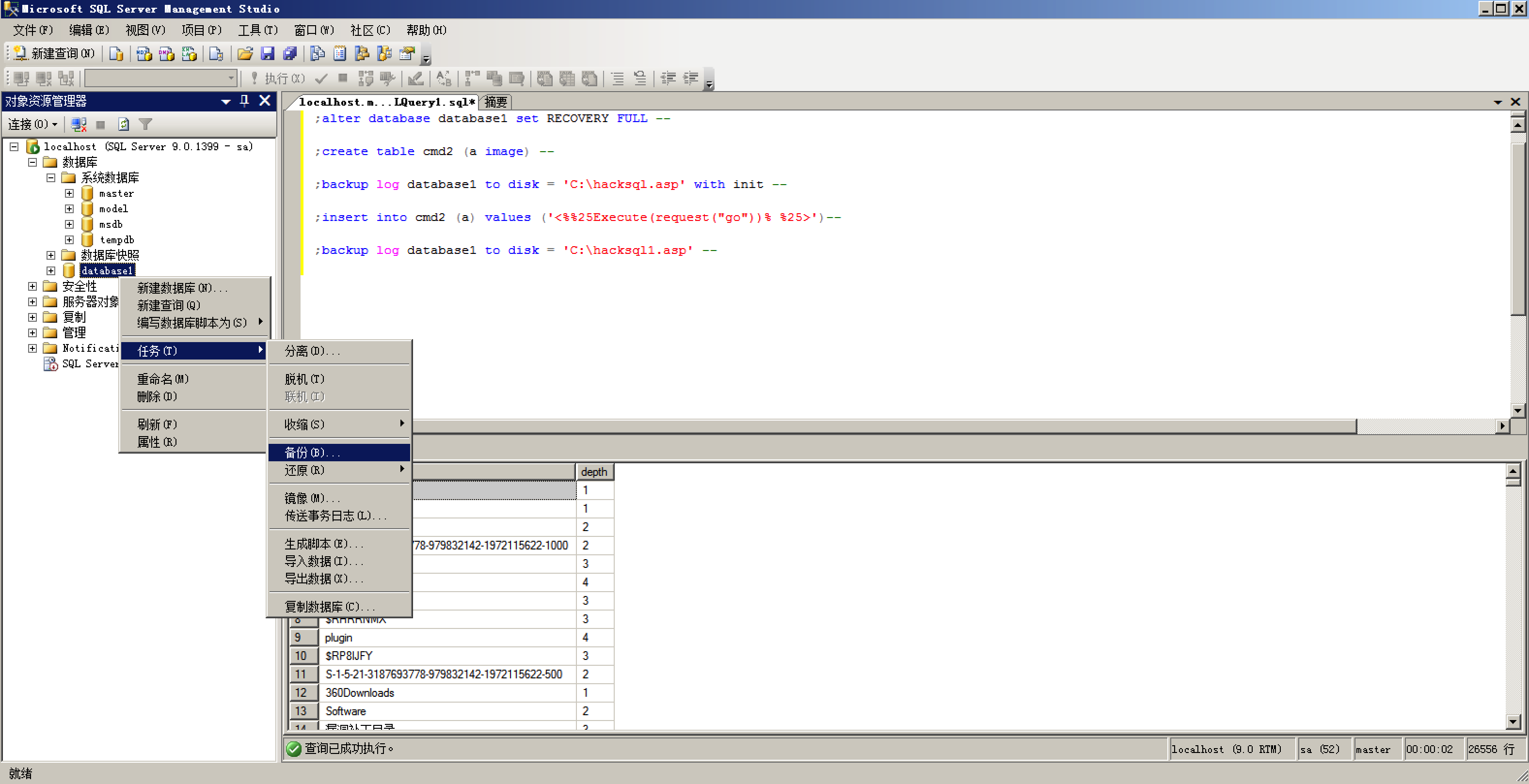This screenshot has height=784, width=1529.
Task: Click the Database Engine Query icon
Action: (x=116, y=54)
